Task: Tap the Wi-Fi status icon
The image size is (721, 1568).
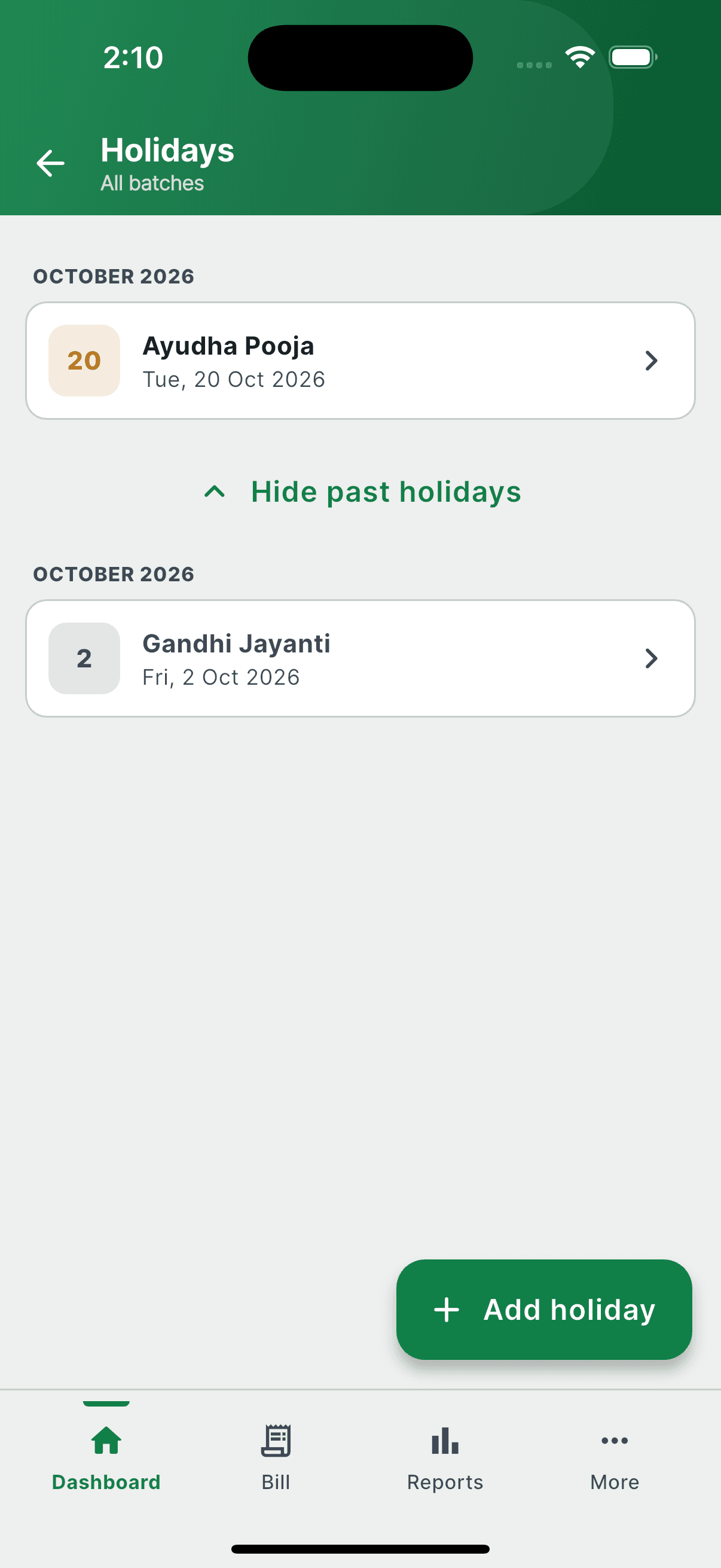Action: 580,57
